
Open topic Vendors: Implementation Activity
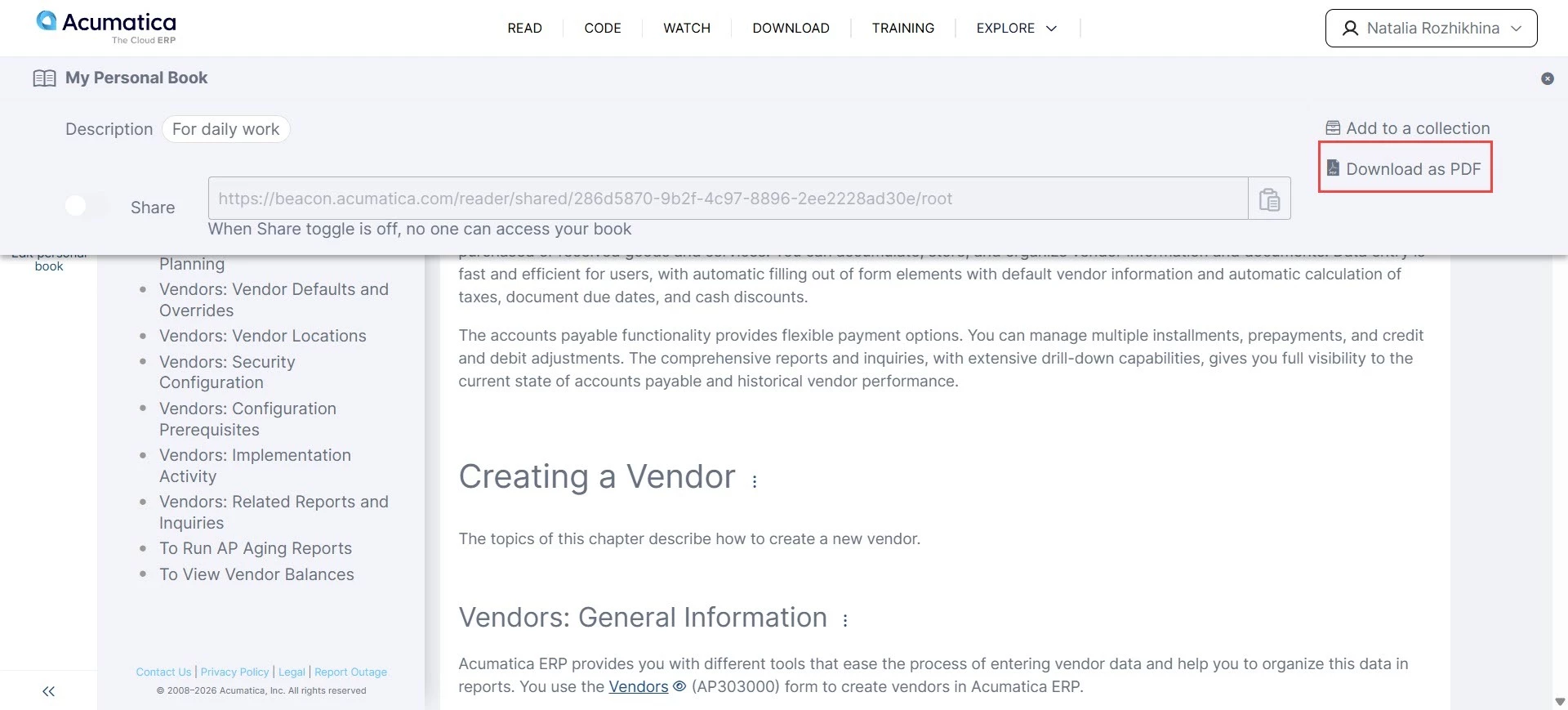[x=255, y=466]
